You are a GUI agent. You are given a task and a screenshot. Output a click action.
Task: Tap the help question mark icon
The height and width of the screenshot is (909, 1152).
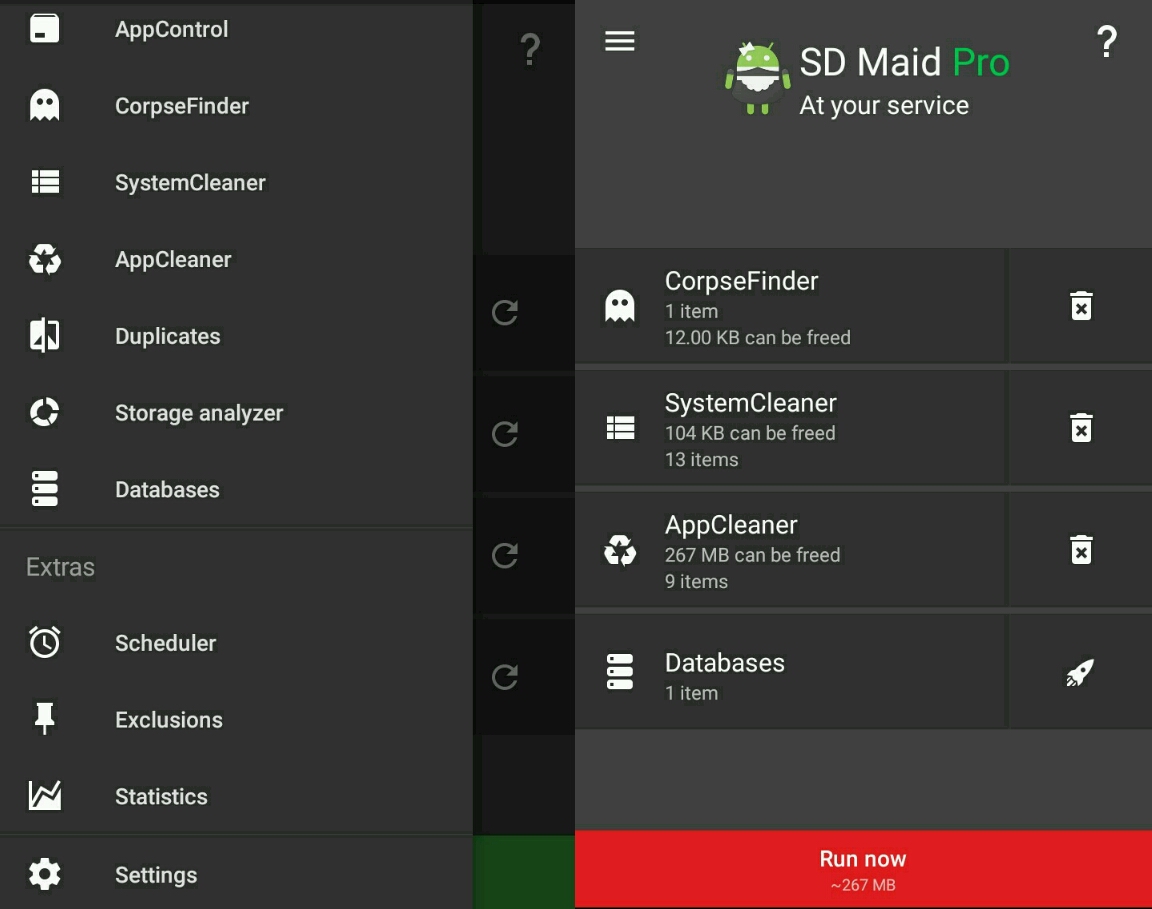tap(1106, 42)
